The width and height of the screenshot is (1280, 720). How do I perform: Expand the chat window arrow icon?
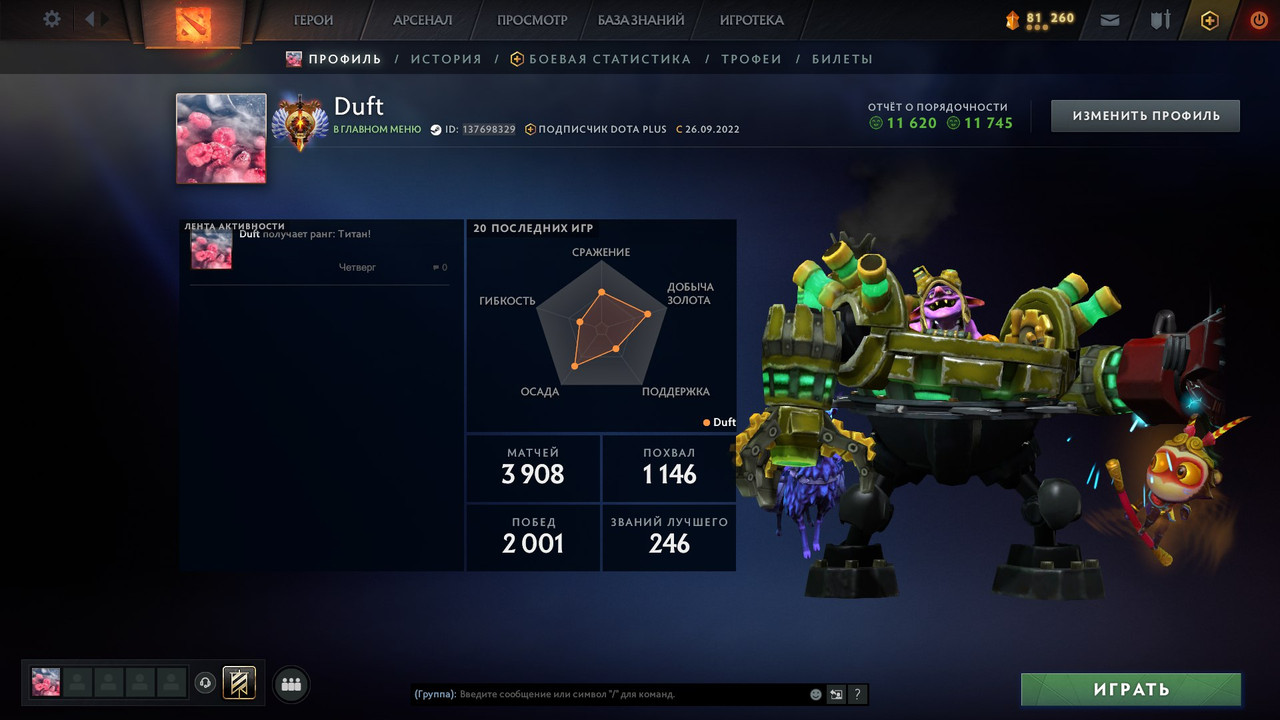click(836, 694)
